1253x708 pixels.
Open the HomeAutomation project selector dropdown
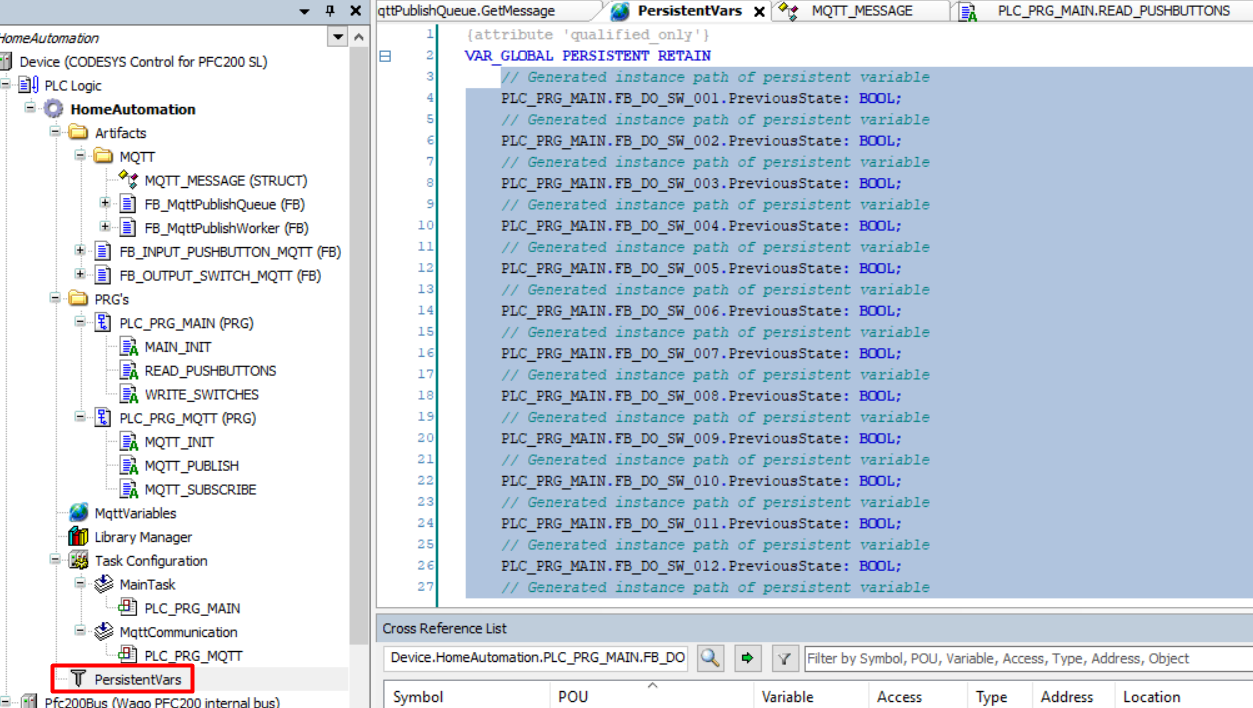tap(337, 38)
